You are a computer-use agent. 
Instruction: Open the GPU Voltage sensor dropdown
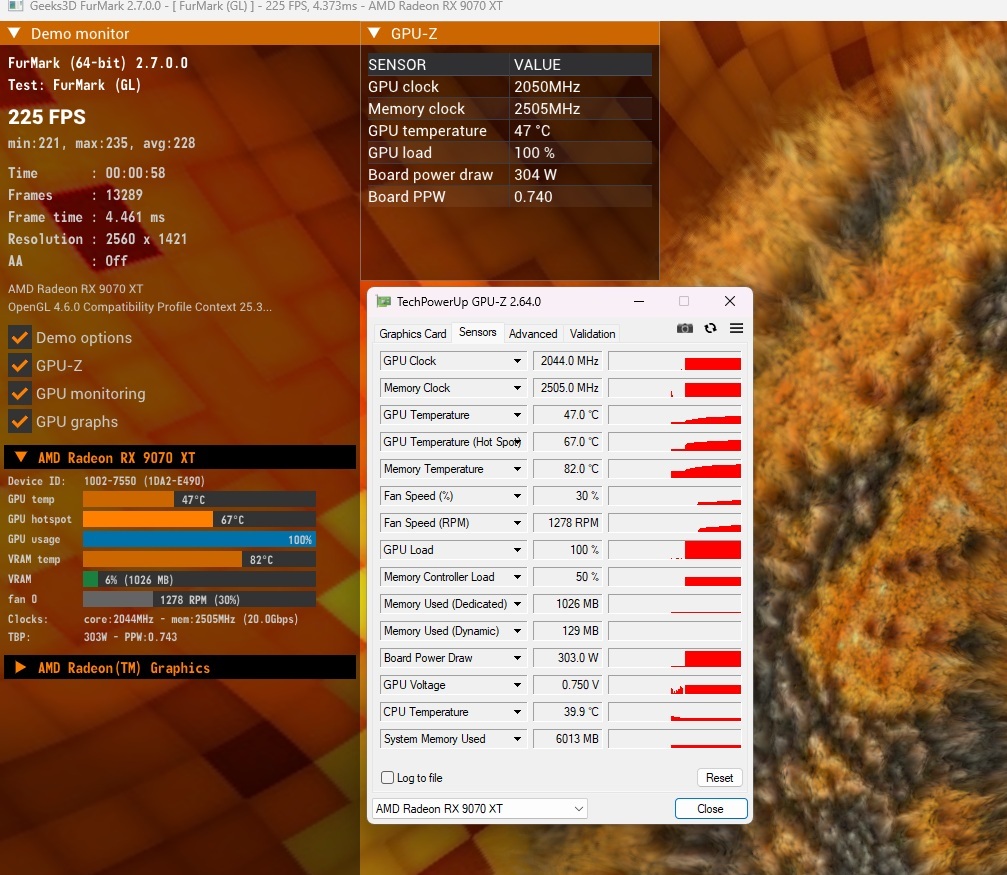pos(517,685)
